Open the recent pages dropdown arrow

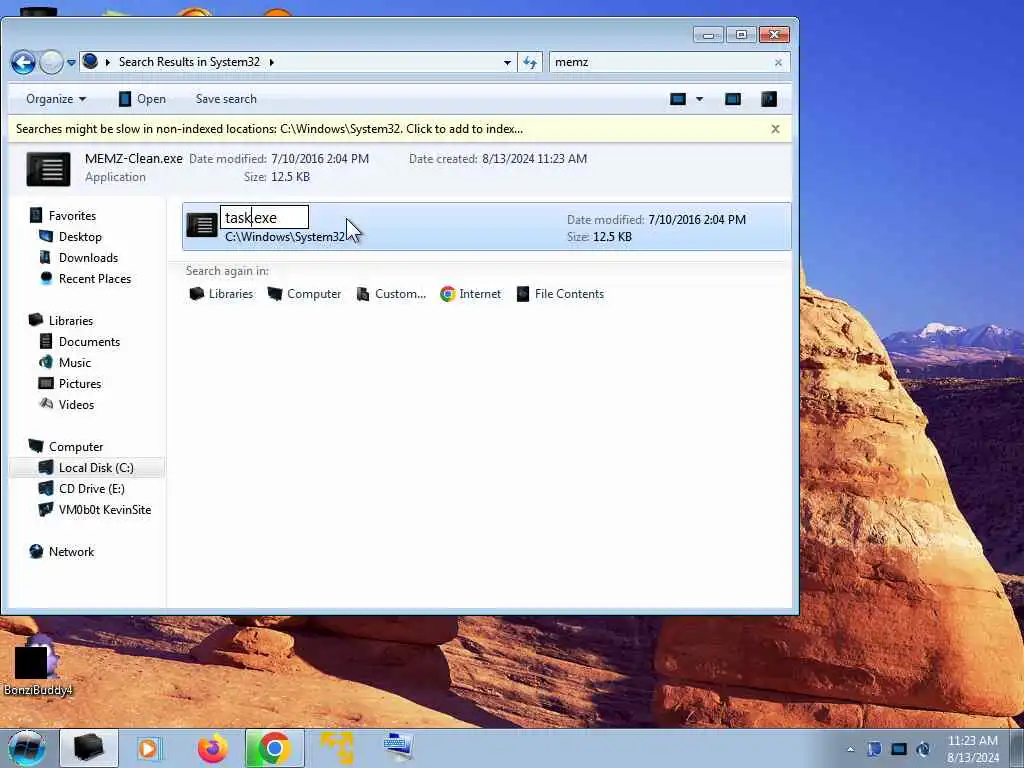click(71, 63)
